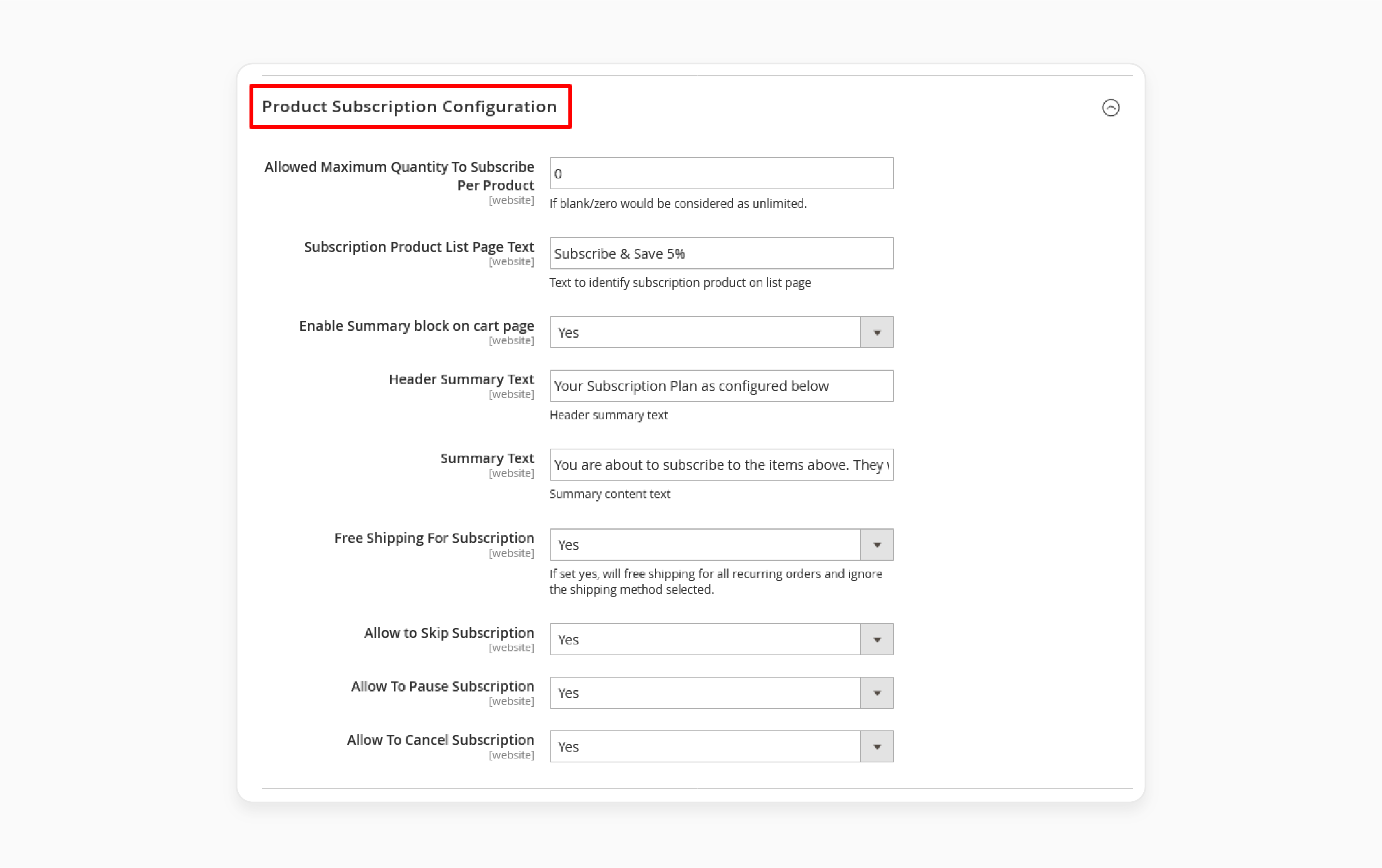
Task: Open Enable Summary block on cart page dropdown
Action: pyautogui.click(x=721, y=332)
